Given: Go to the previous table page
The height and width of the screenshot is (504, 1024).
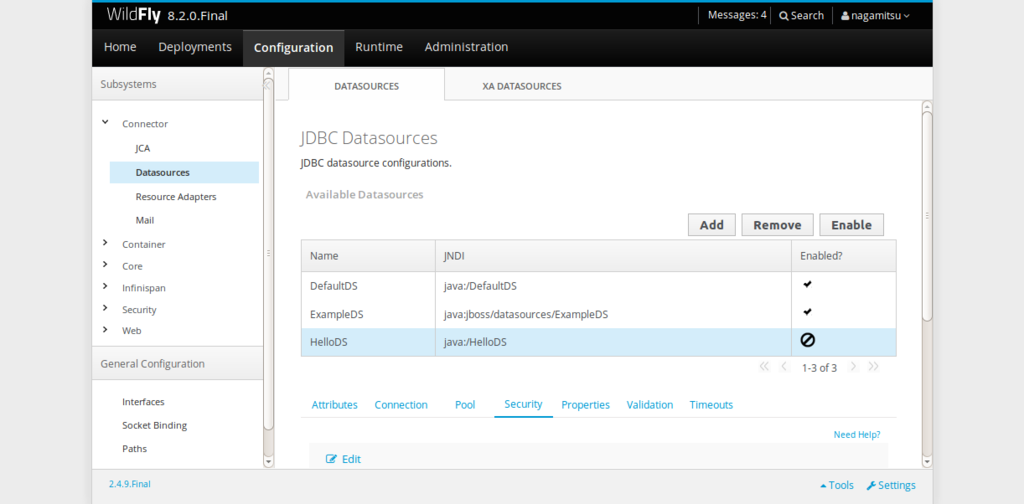Looking at the screenshot, I should 784,367.
